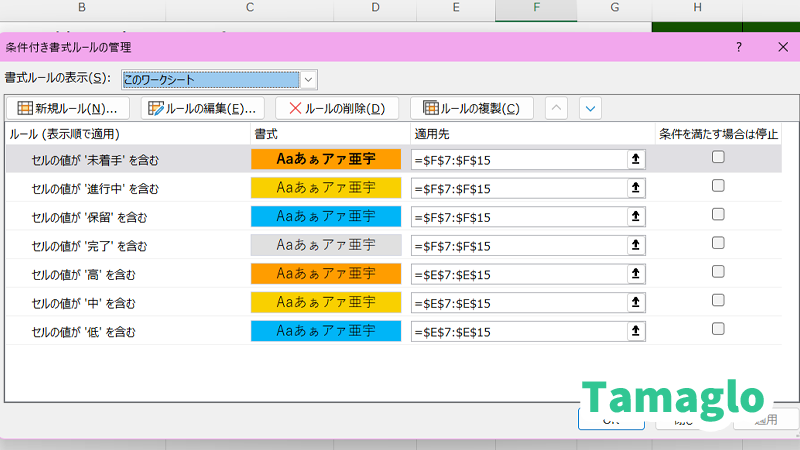800x450 pixels.
Task: Click the orange format preview for '高'
Action: coord(325,274)
